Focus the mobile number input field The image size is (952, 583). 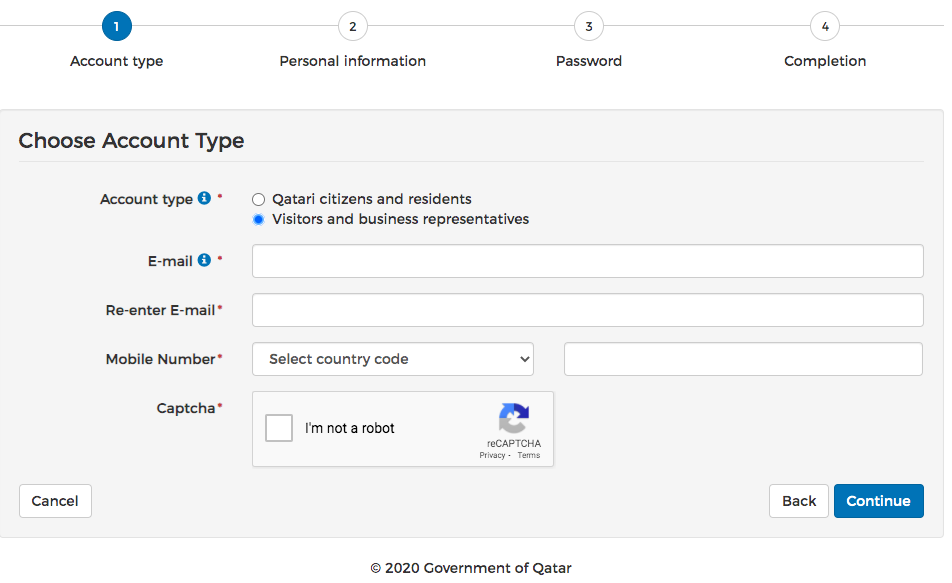coord(743,359)
